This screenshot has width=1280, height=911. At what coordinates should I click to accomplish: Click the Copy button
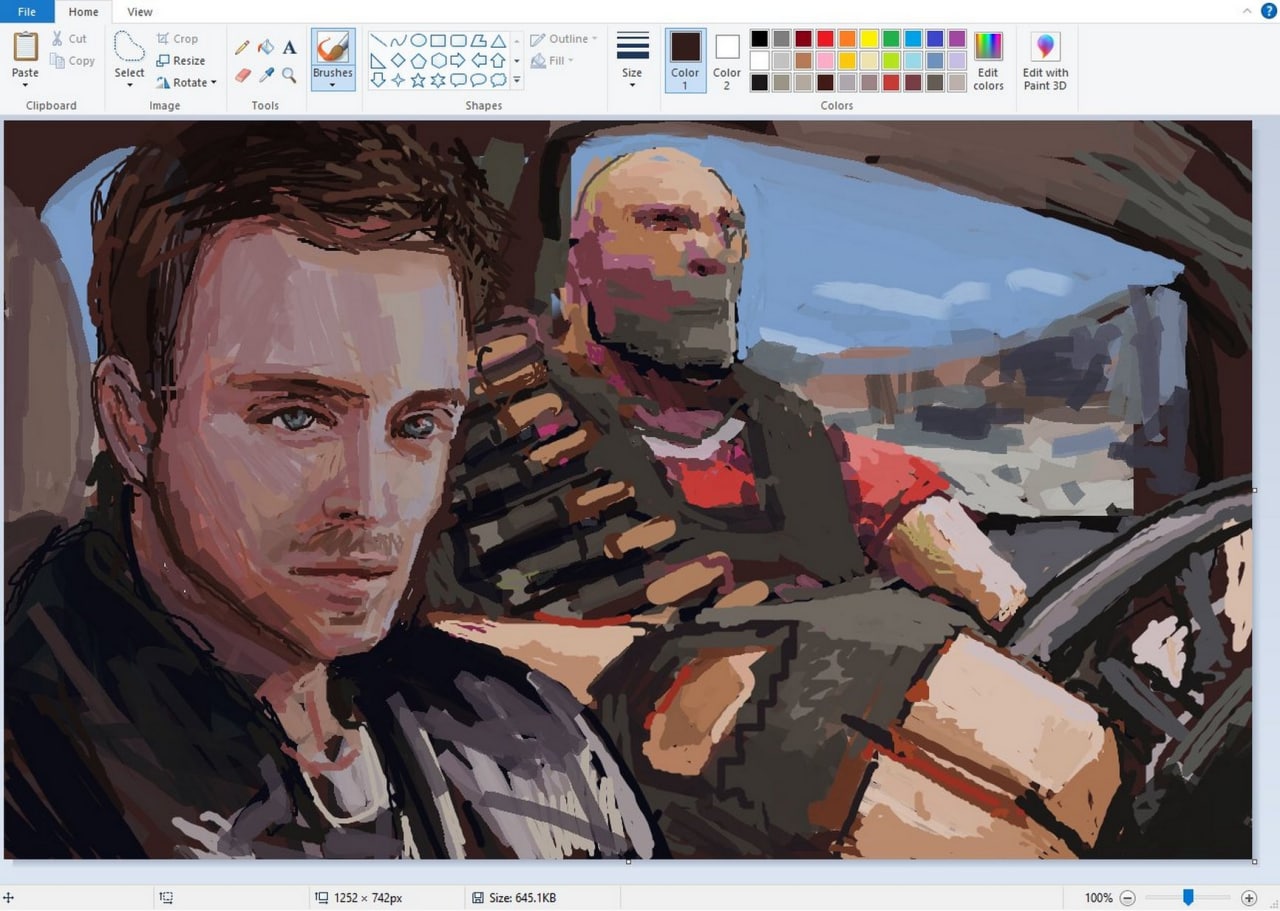click(71, 61)
